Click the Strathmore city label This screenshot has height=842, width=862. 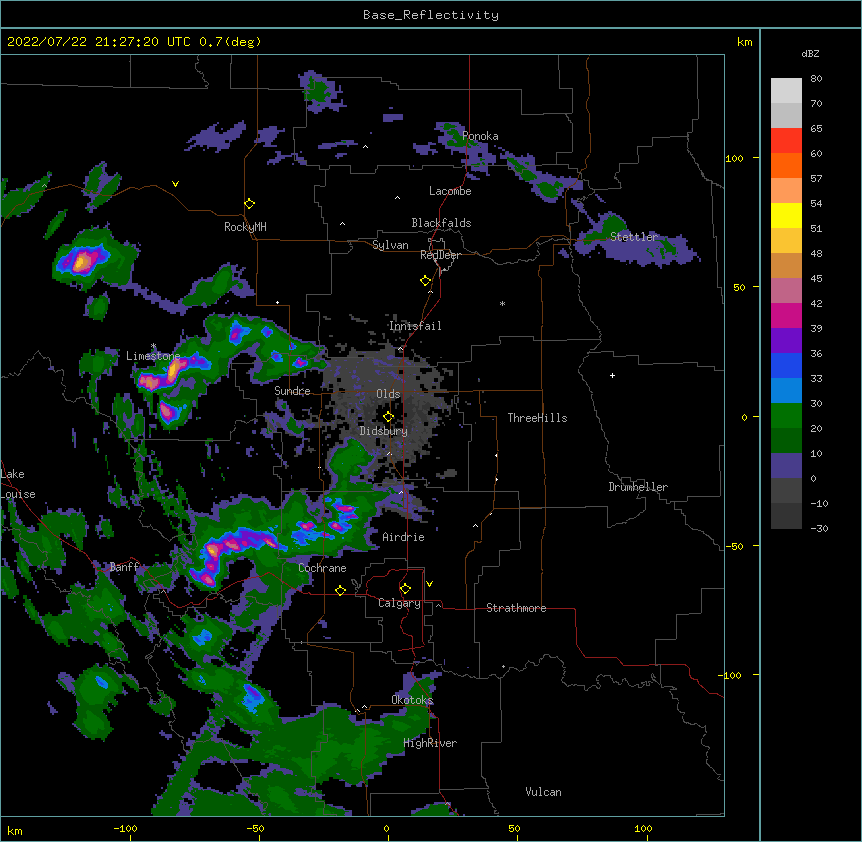(516, 608)
